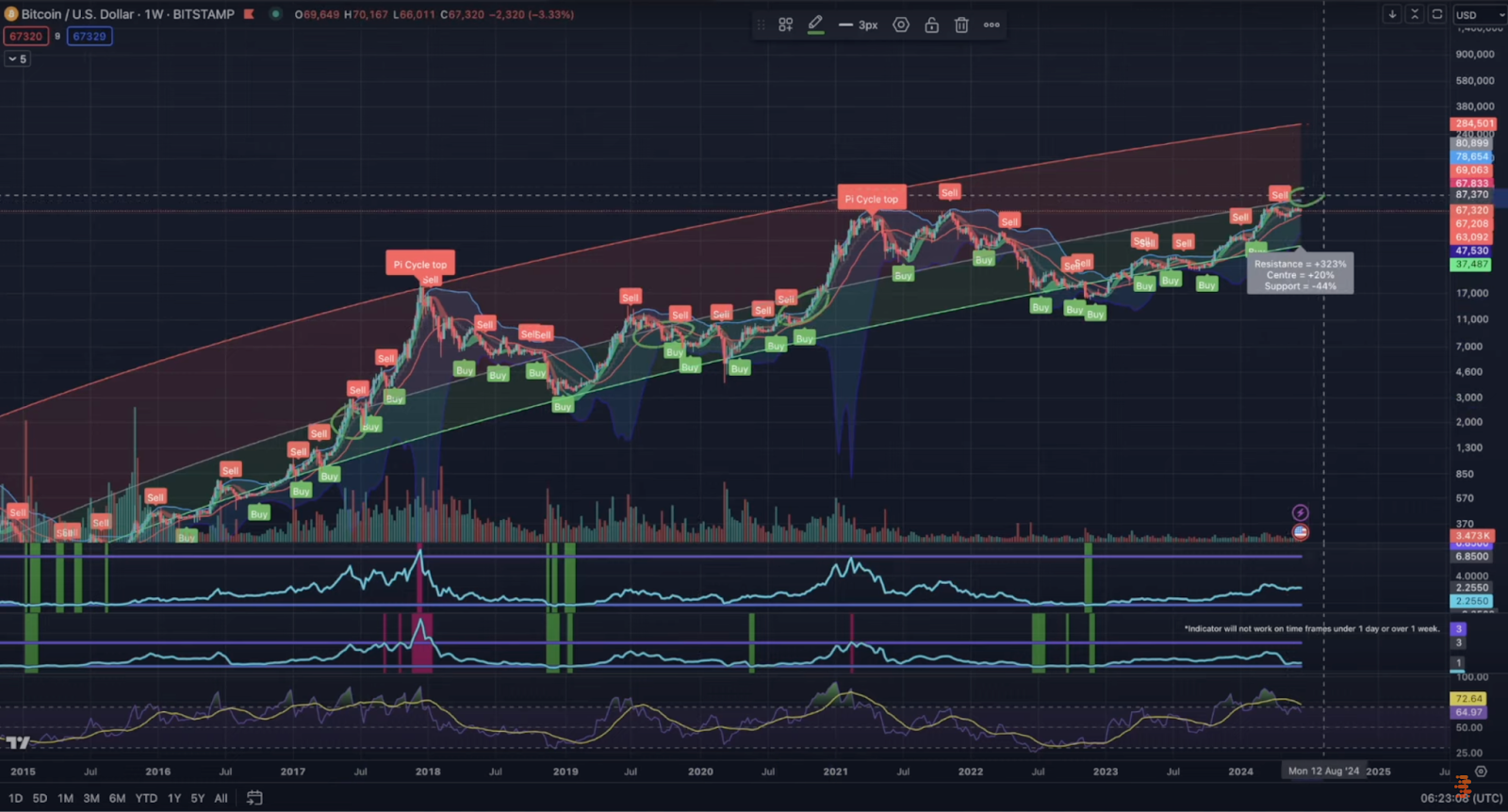Click the red 67320 sell price box
This screenshot has height=812, width=1508.
pyautogui.click(x=25, y=37)
